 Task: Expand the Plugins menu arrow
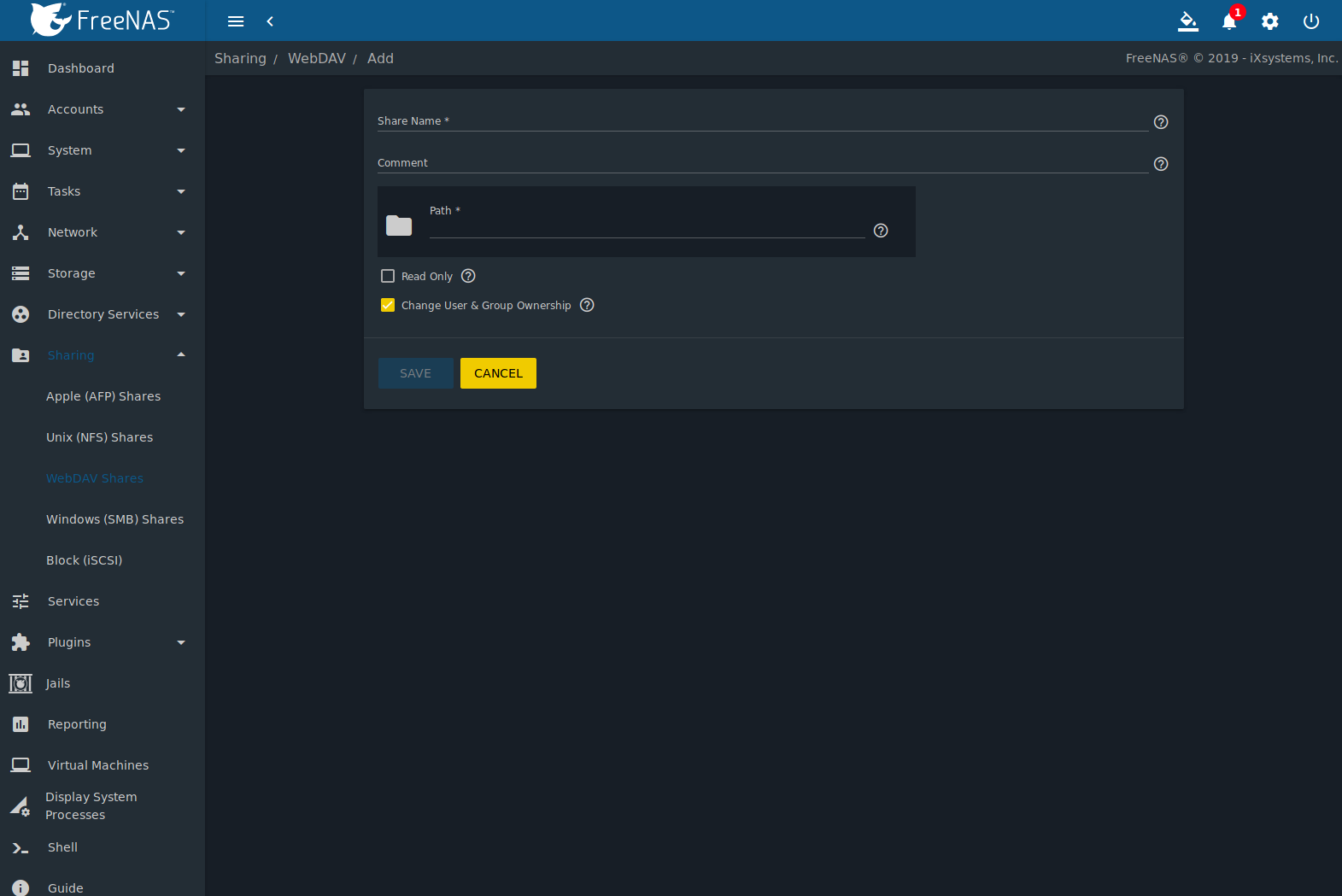pyautogui.click(x=181, y=642)
